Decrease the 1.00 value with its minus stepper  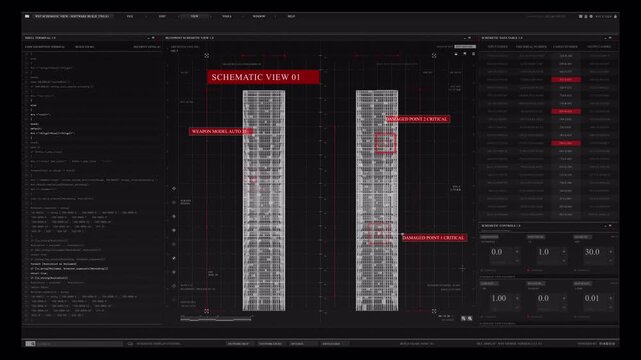click(517, 306)
